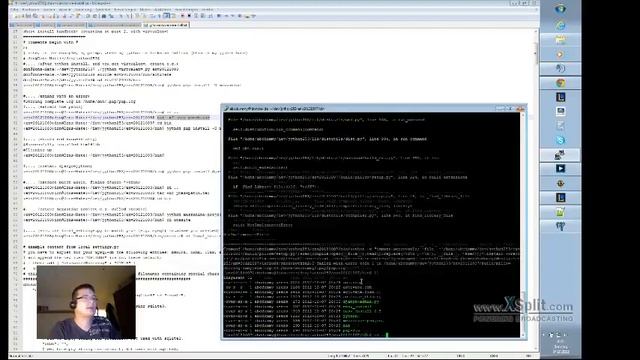Image resolution: width=640 pixels, height=360 pixels.
Task: Open the bottom-most taskbar application icon
Action: pos(560,226)
